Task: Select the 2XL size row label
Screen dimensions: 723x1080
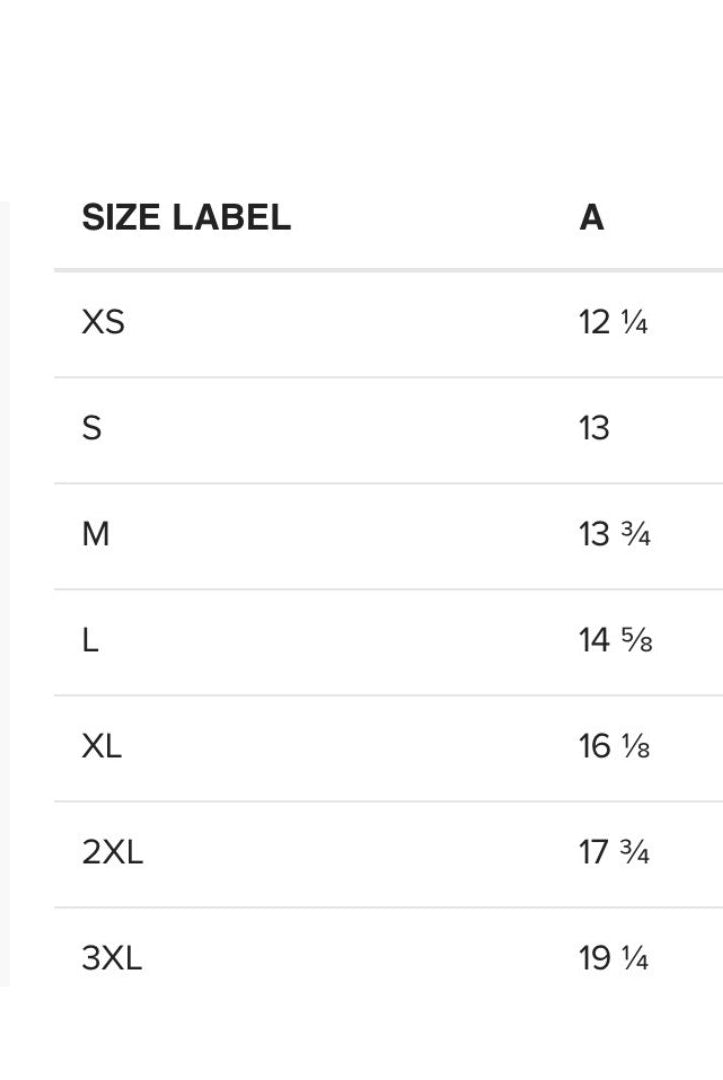Action: pyautogui.click(x=112, y=852)
